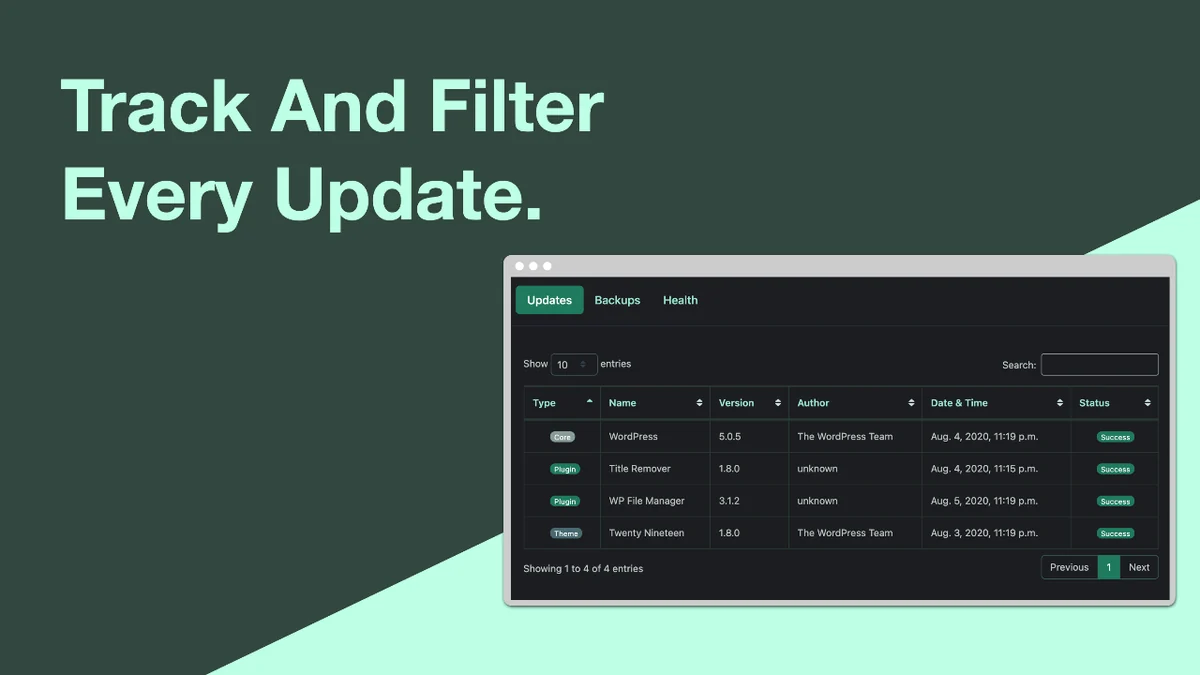The width and height of the screenshot is (1200, 675).
Task: Click the Core badge for WordPress
Action: pos(563,437)
